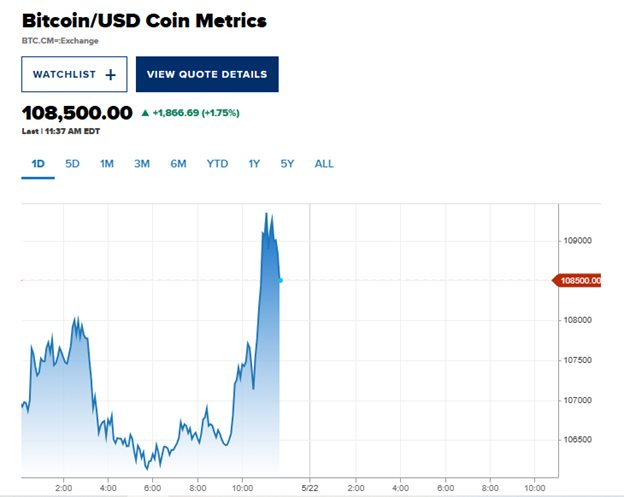Click the blue current-price dot on chart
Viewport: 624px width, 497px height.
[x=280, y=280]
